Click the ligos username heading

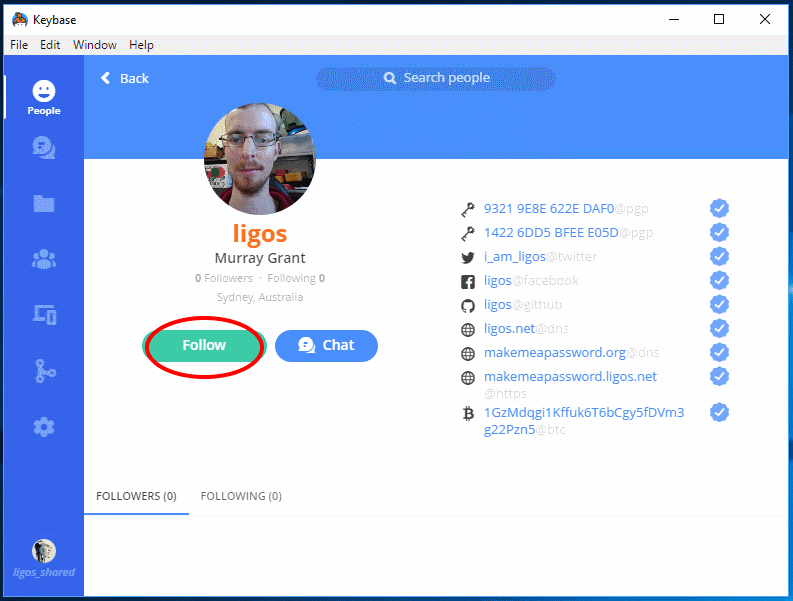click(260, 234)
